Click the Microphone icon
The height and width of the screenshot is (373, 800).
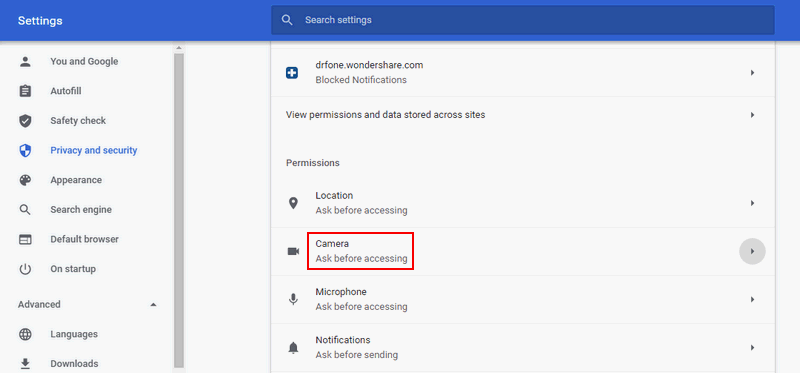click(293, 300)
